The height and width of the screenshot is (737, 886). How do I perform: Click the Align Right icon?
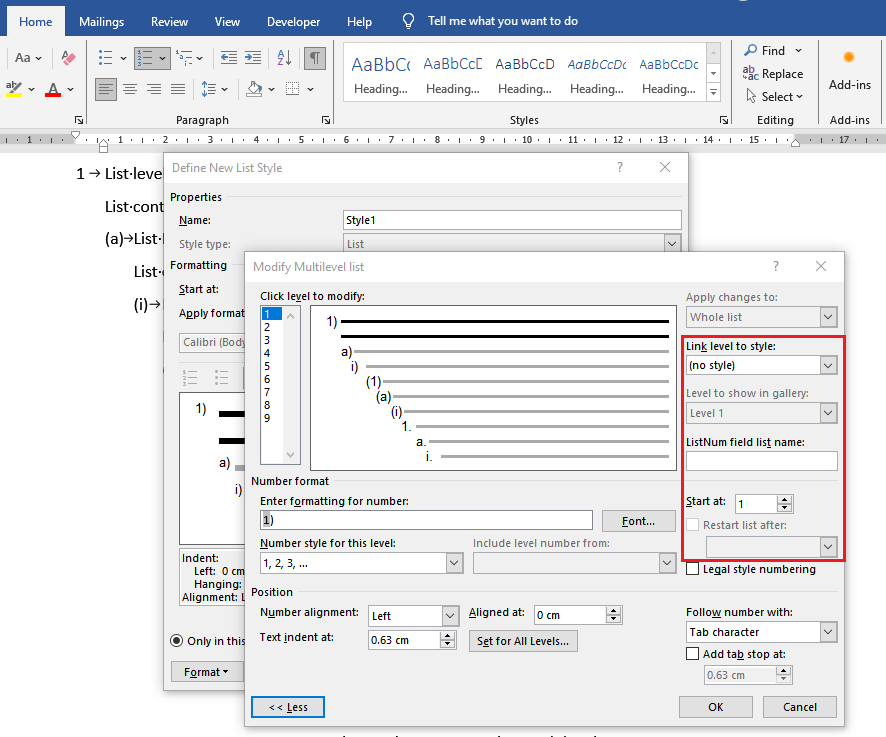click(154, 89)
